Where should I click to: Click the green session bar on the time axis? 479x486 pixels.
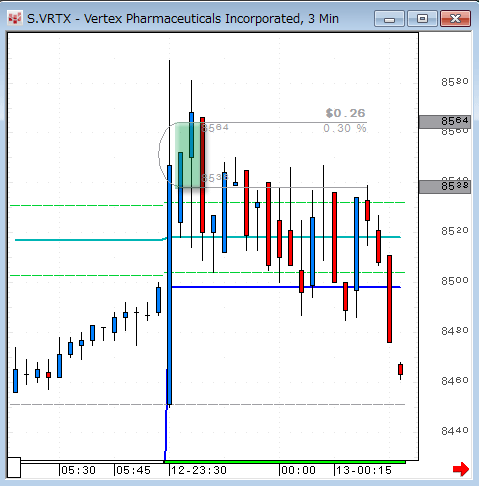[x=285, y=462]
